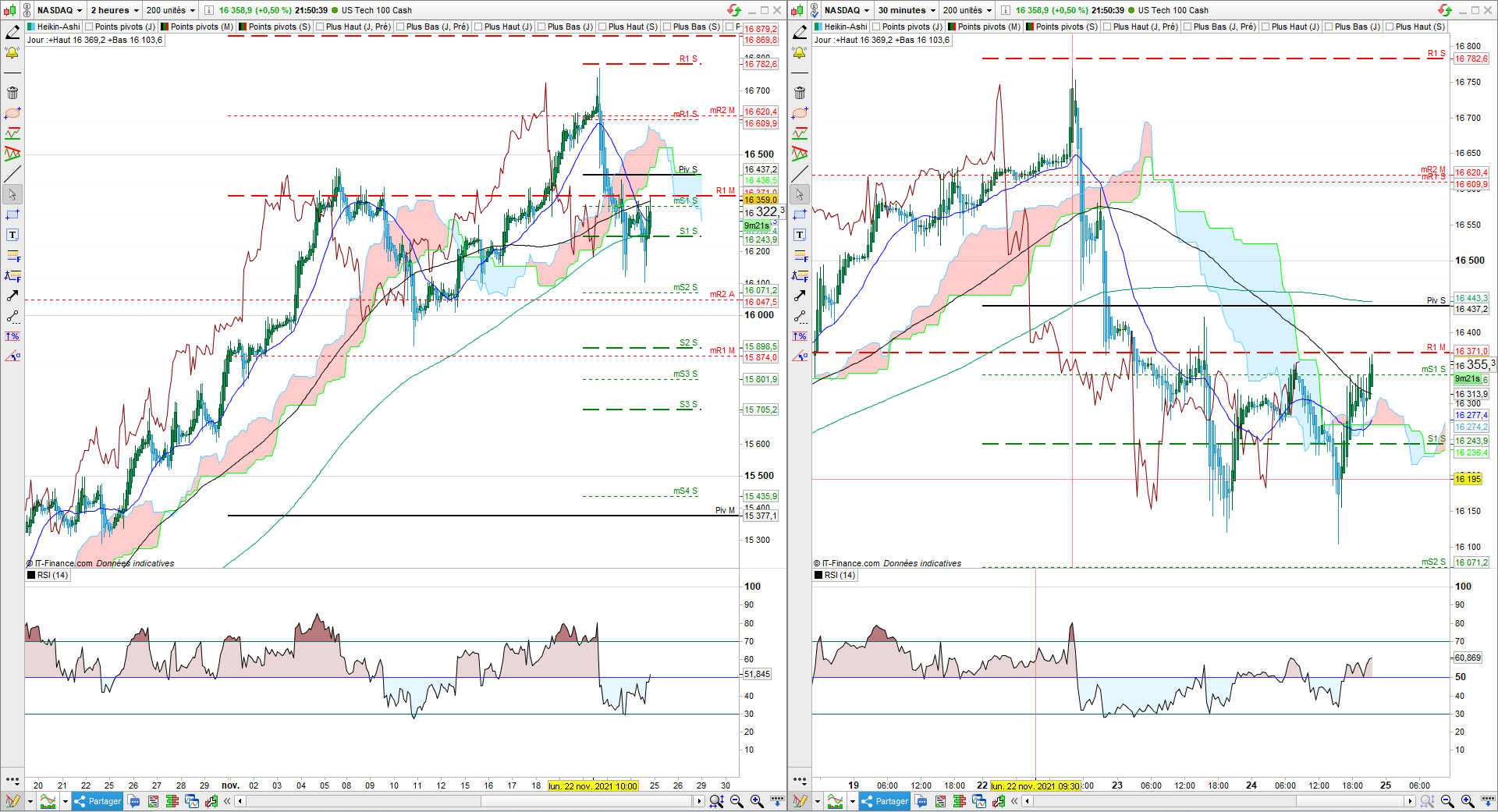1498x812 pixels.
Task: Open the 2 heures timeframe dropdown
Action: [x=115, y=10]
